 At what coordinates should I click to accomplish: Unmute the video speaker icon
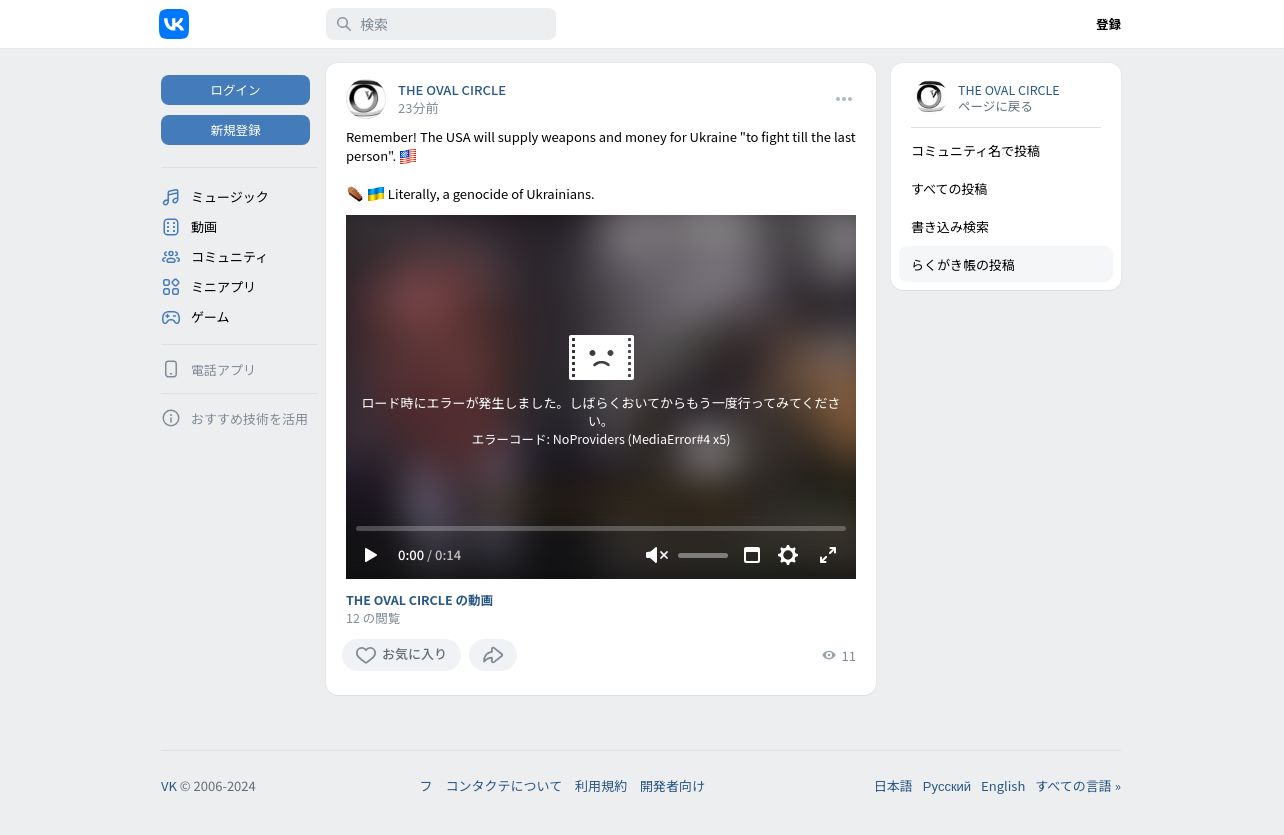pyautogui.click(x=656, y=555)
